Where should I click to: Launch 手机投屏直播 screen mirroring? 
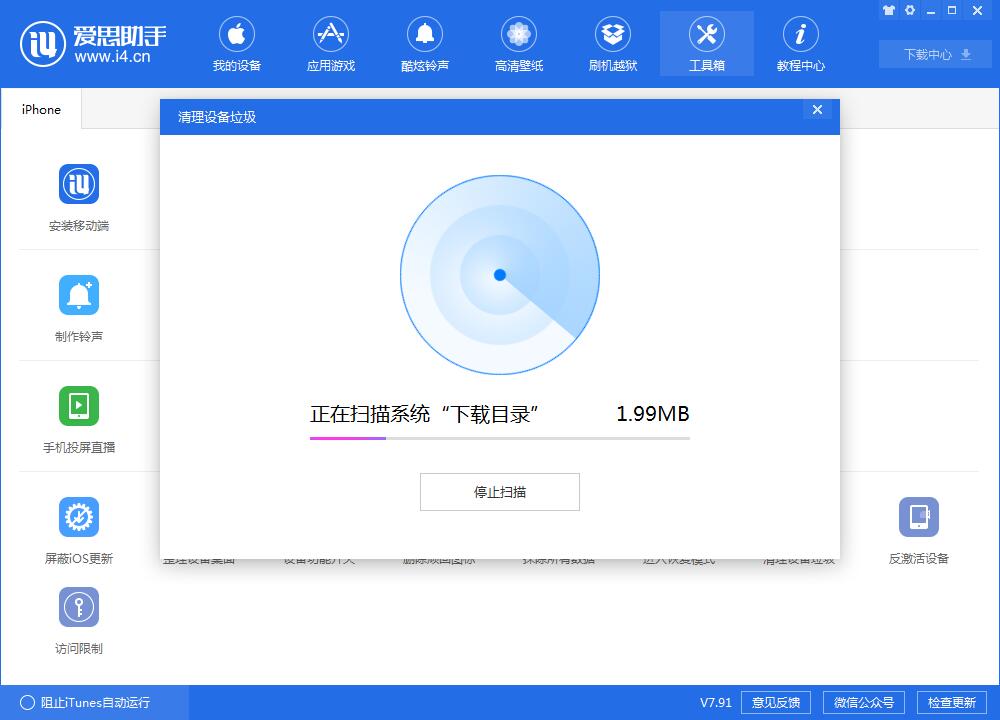79,417
